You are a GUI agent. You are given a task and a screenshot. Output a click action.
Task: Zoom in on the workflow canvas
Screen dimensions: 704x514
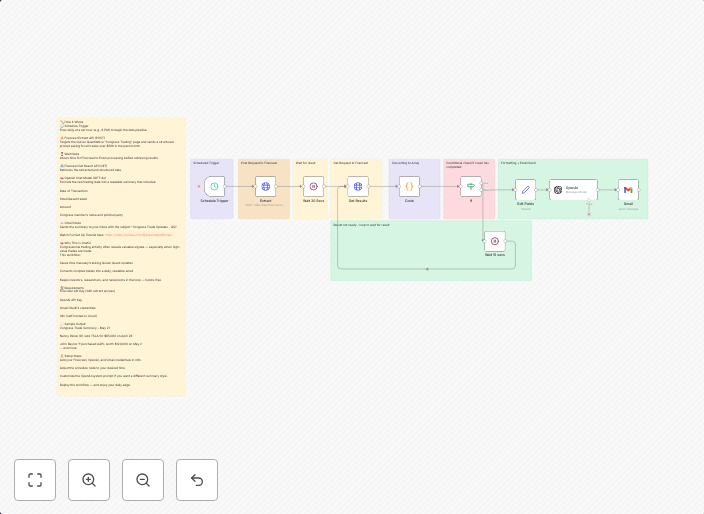(89, 480)
